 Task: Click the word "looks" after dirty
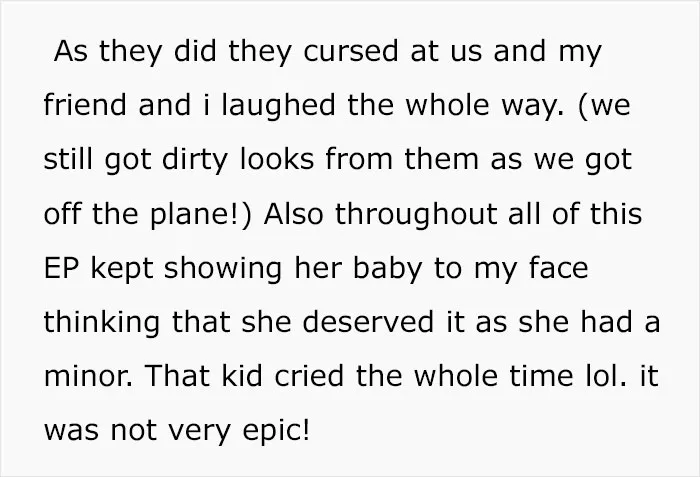tap(277, 159)
